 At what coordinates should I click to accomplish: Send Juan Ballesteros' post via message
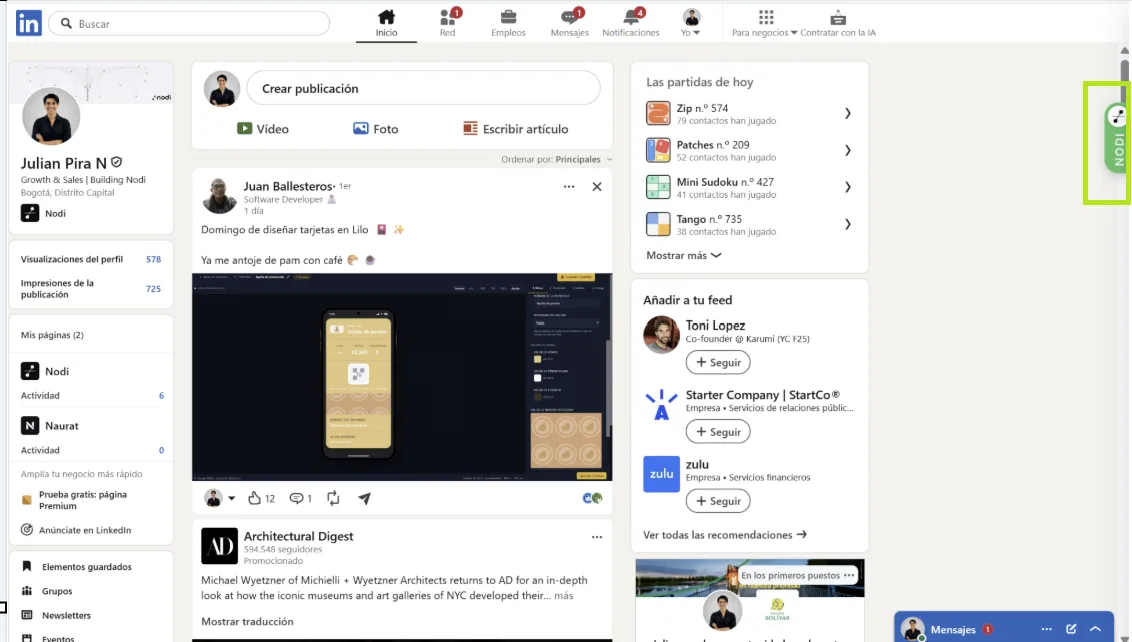pos(365,498)
